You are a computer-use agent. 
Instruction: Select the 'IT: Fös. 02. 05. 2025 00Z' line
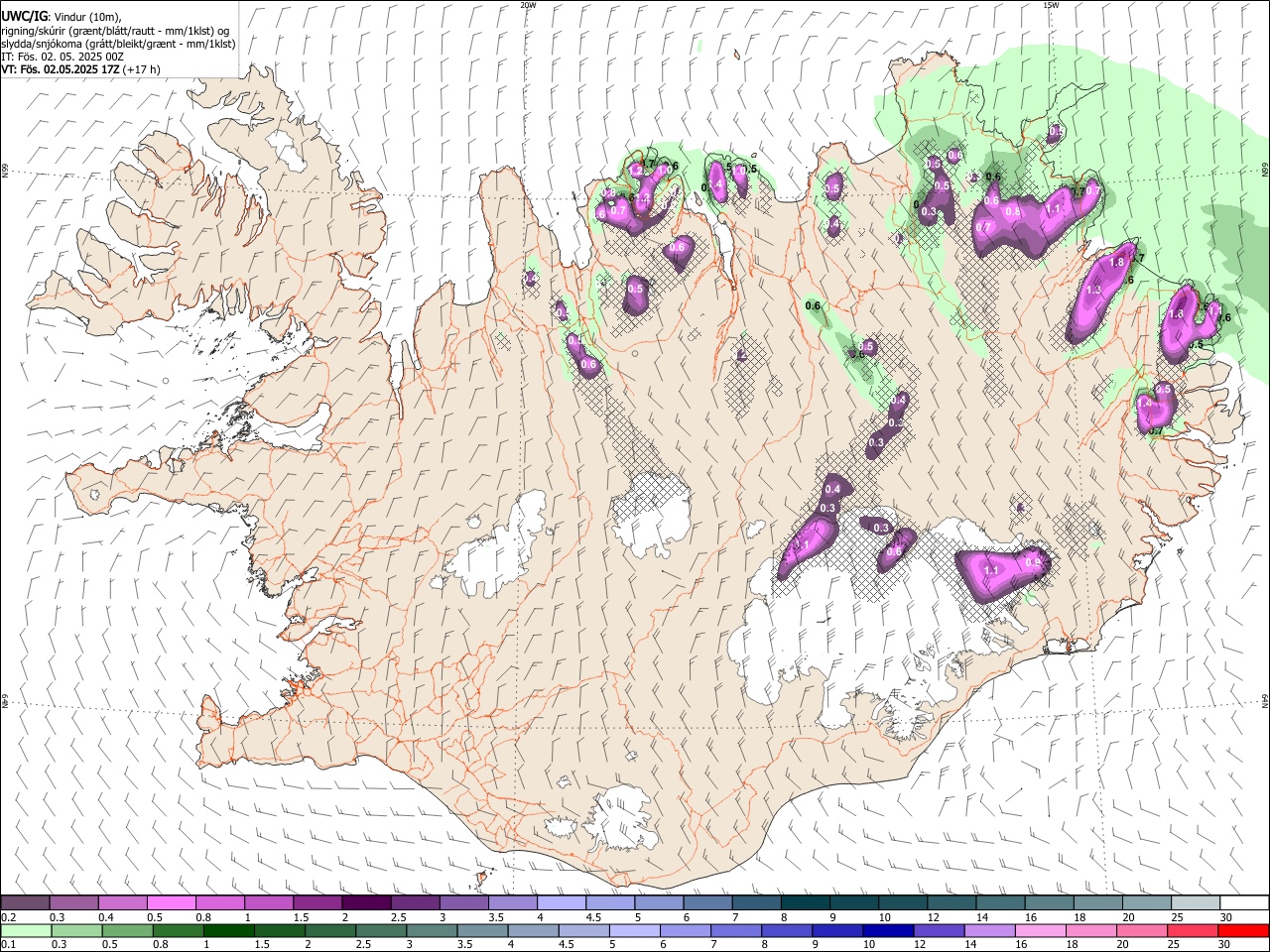tap(63, 57)
